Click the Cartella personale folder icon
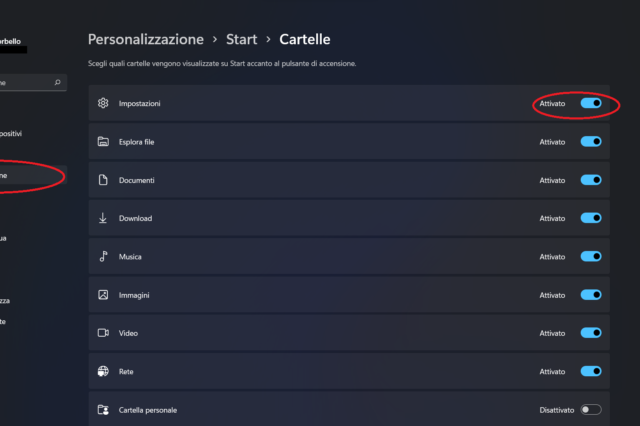Viewport: 640px width, 426px height. (103, 410)
